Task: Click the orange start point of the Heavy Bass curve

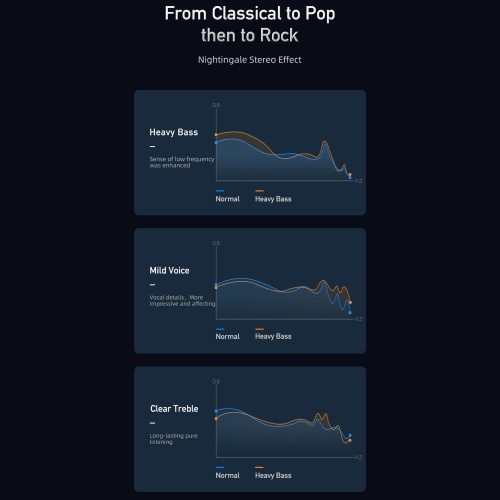Action: click(x=216, y=135)
